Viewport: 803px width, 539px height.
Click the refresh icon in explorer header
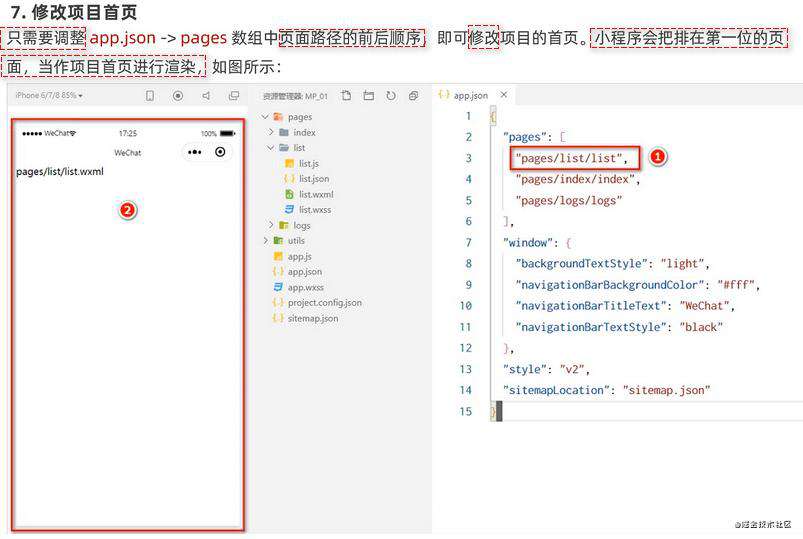coord(391,96)
